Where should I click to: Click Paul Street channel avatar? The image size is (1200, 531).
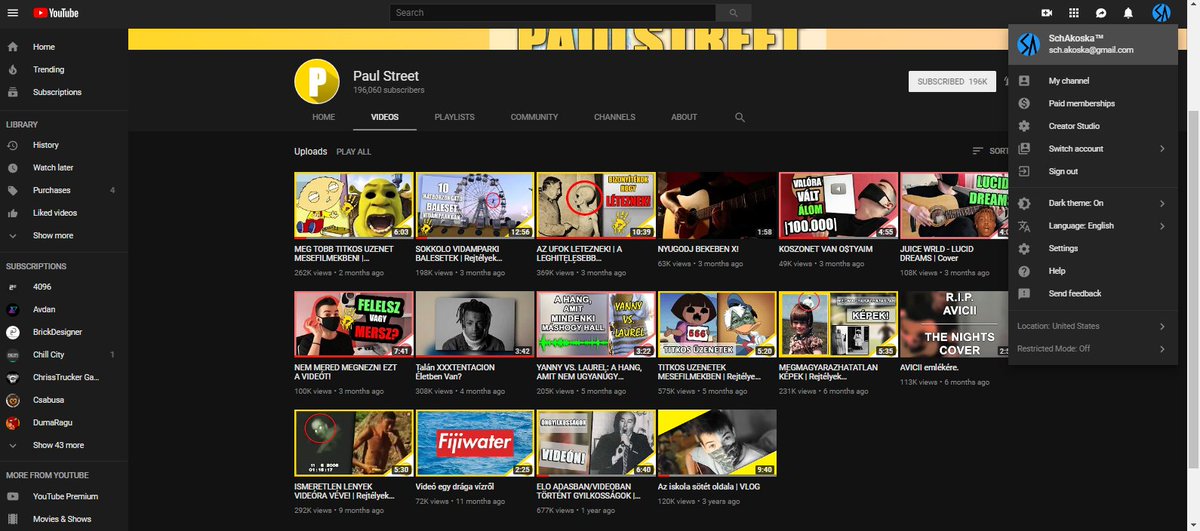(x=317, y=81)
